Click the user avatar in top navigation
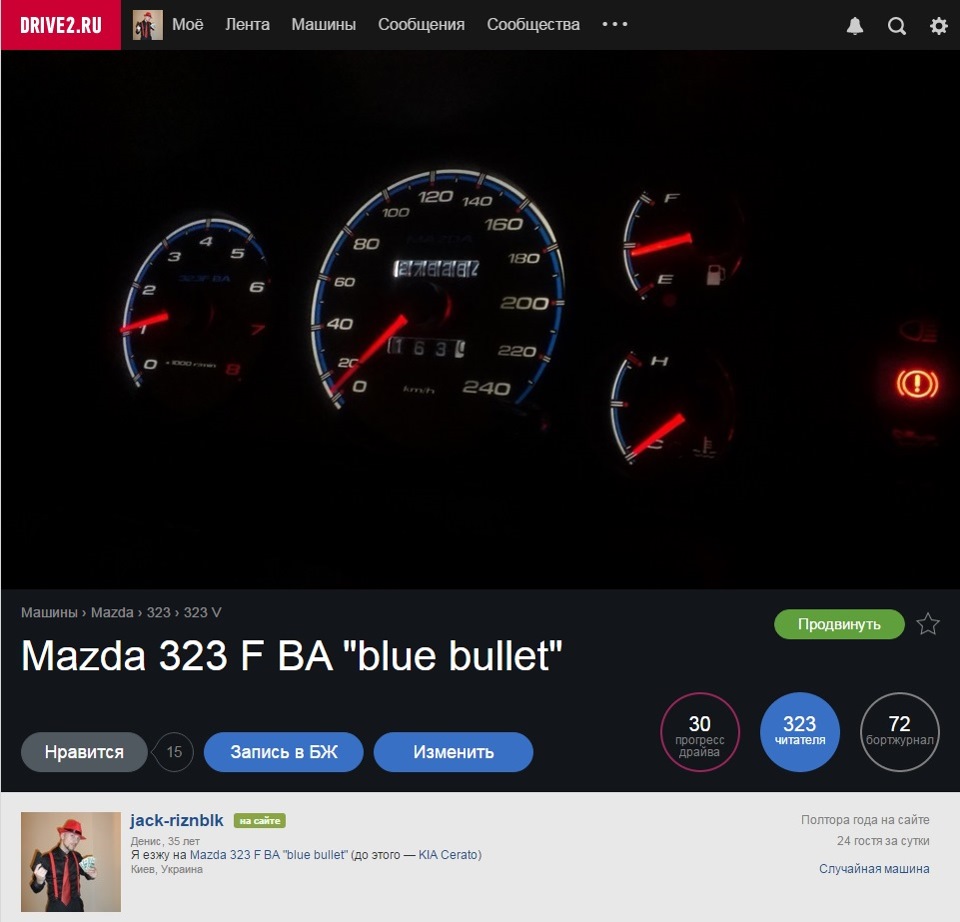Image resolution: width=960 pixels, height=922 pixels. pos(148,25)
